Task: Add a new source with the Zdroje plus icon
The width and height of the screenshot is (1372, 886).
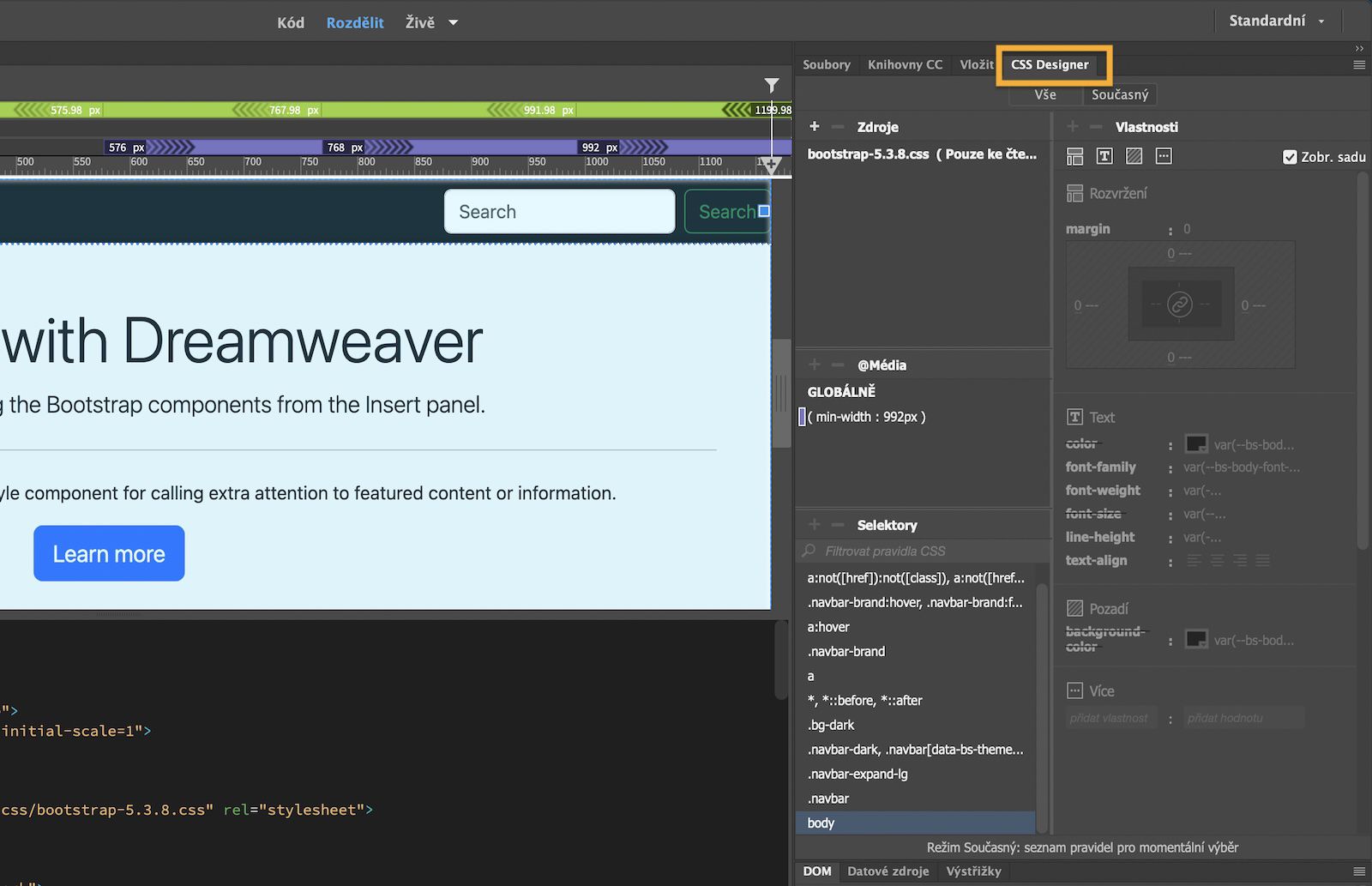Action: click(814, 126)
